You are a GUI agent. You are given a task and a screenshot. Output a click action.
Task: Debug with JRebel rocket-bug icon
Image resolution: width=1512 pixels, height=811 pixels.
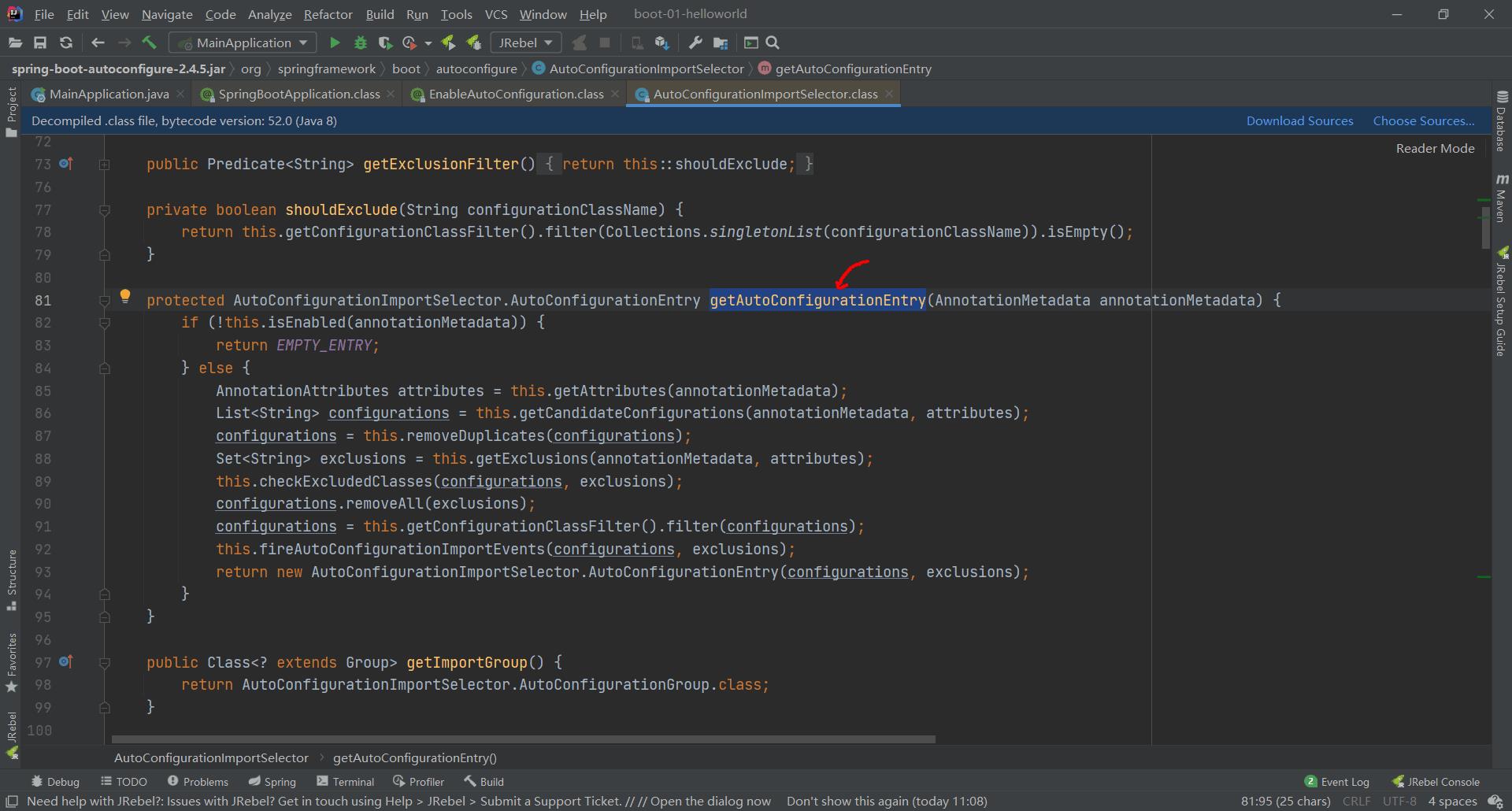[473, 43]
